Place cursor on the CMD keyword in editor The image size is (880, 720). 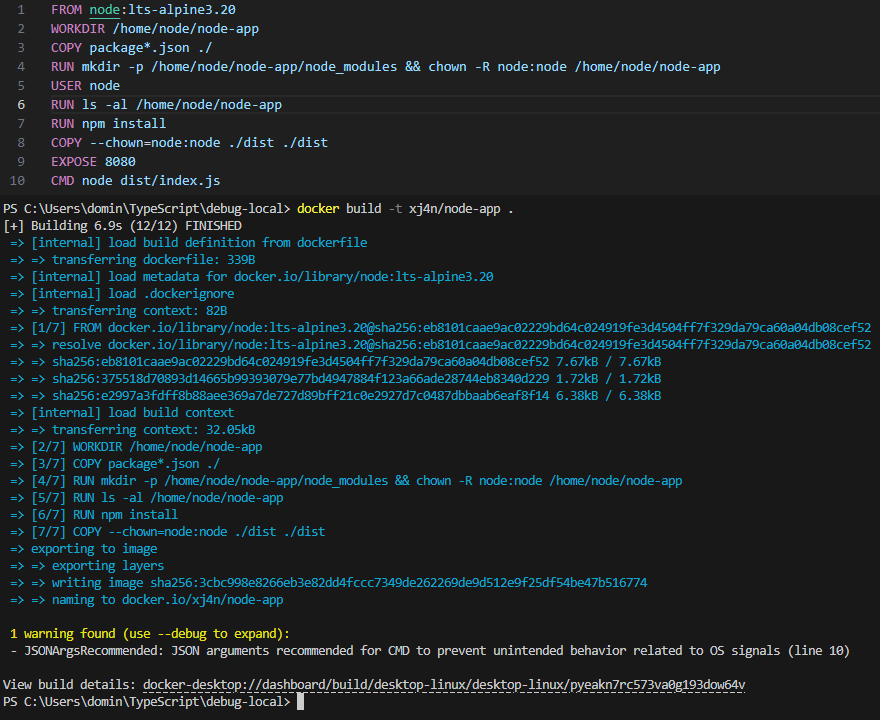tap(62, 181)
